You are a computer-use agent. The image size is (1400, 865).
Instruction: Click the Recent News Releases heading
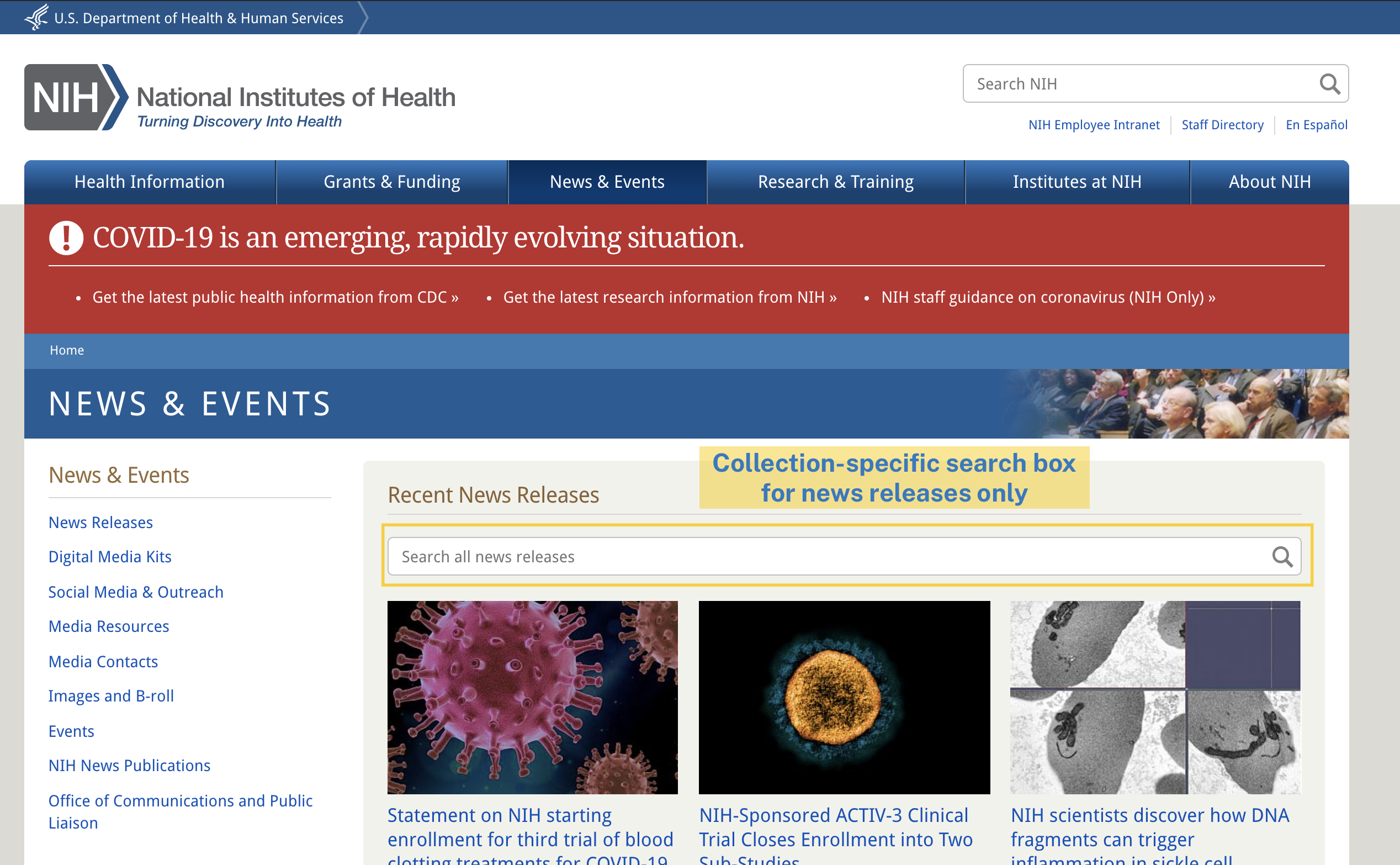point(494,495)
